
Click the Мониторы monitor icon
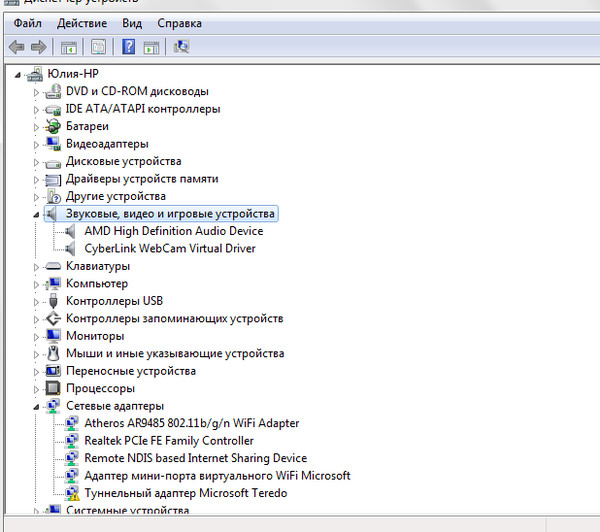coord(53,336)
